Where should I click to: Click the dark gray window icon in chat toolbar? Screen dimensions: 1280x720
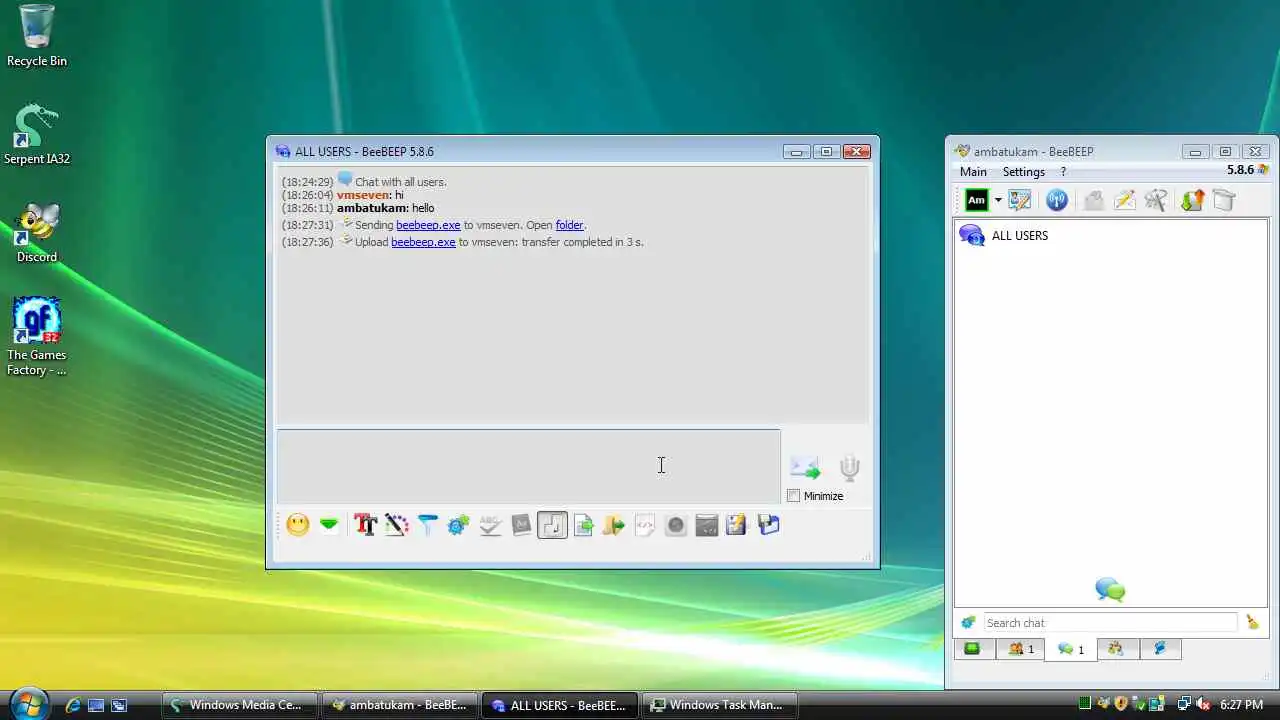click(707, 525)
